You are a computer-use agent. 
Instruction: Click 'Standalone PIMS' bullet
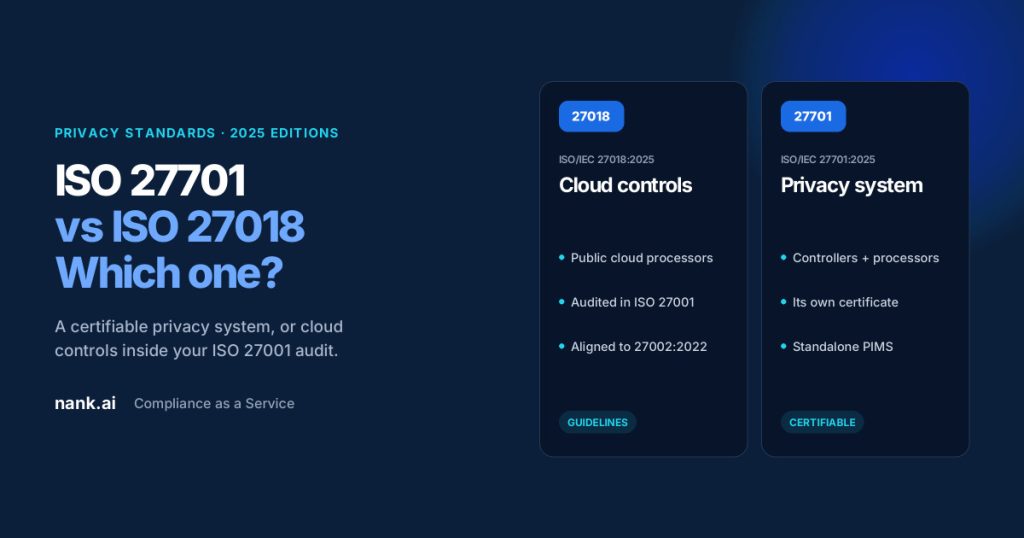837,347
